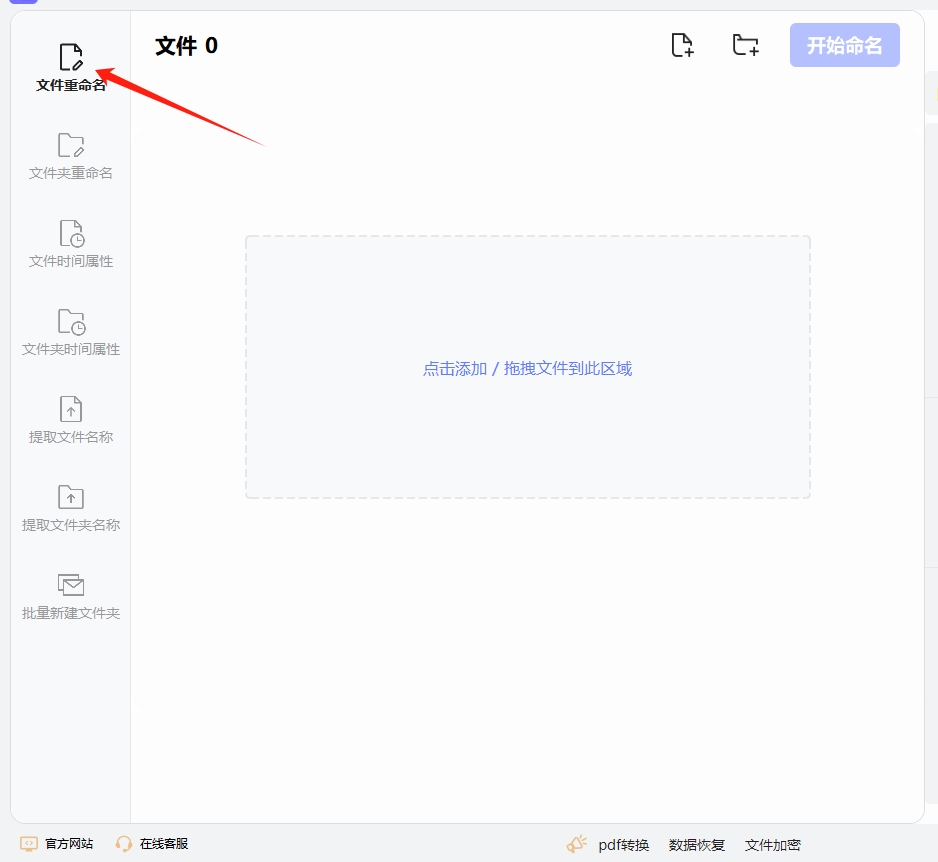Viewport: 938px width, 862px height.
Task: Open the 提取文件名称 sidebar icon
Action: (x=71, y=409)
